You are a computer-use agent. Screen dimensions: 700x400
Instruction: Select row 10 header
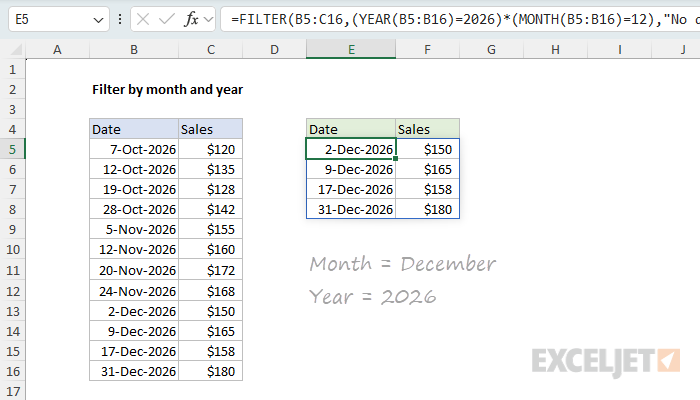[x=12, y=250]
